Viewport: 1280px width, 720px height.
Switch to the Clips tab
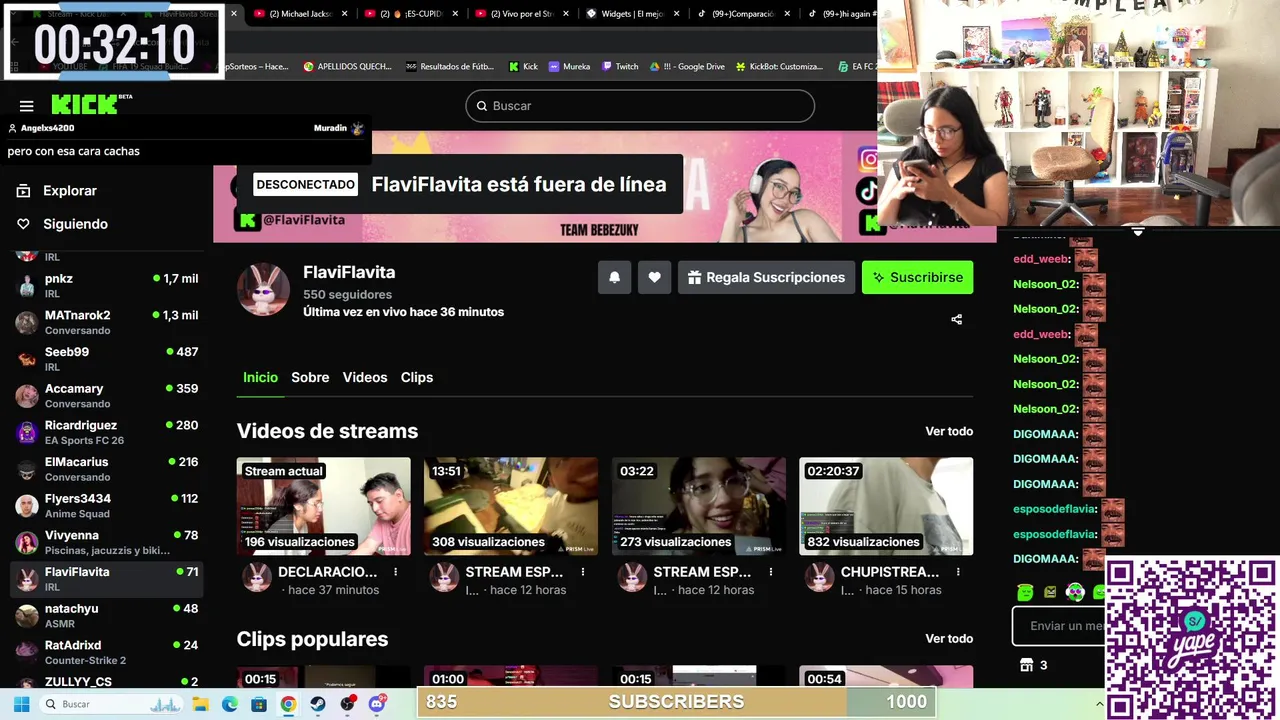[417, 377]
